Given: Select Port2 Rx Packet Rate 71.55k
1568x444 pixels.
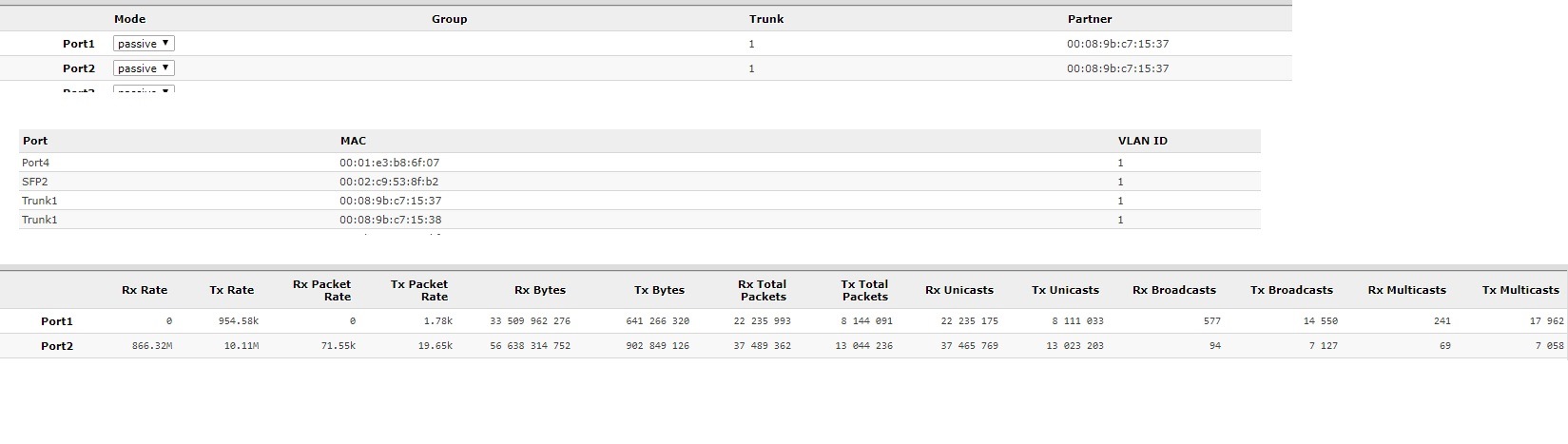Looking at the screenshot, I should [x=339, y=346].
